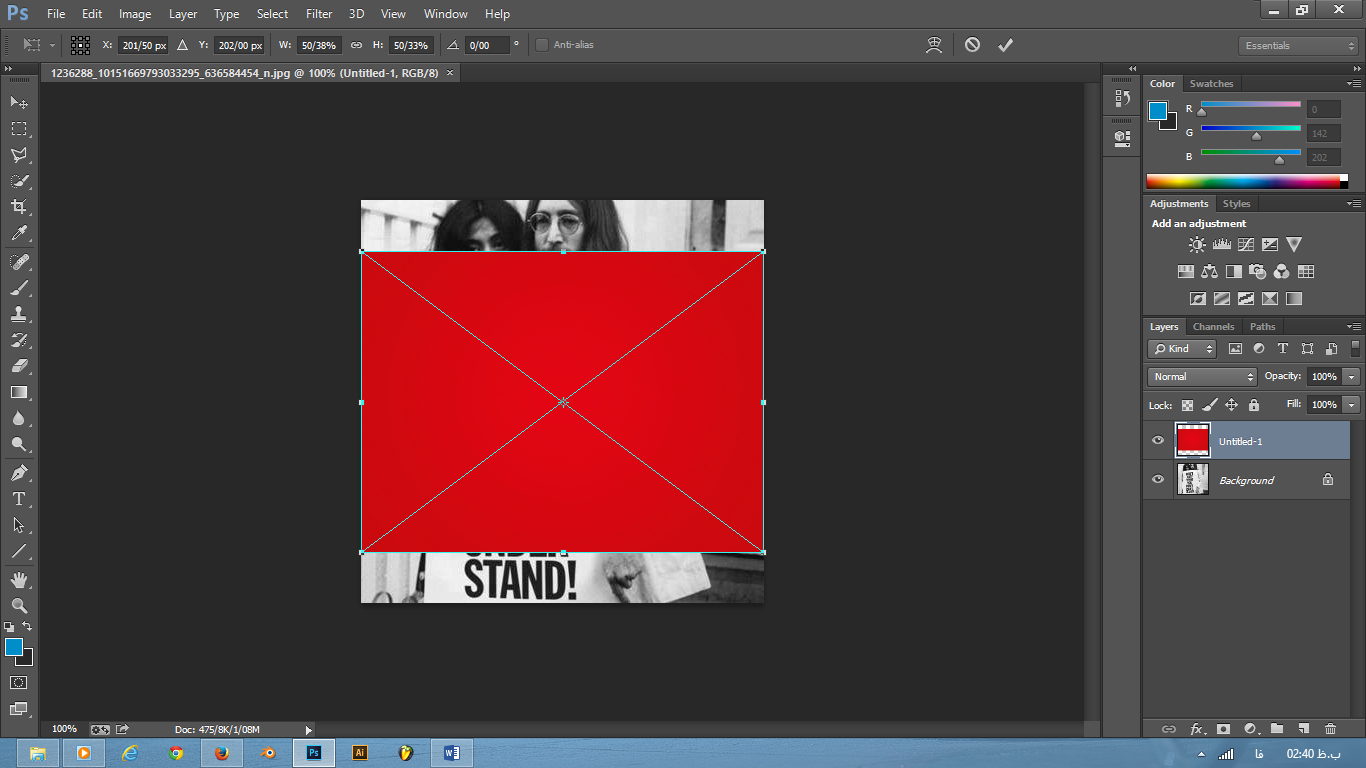Expand the layer Opacity dropdown arrow
The height and width of the screenshot is (768, 1366).
(1351, 377)
